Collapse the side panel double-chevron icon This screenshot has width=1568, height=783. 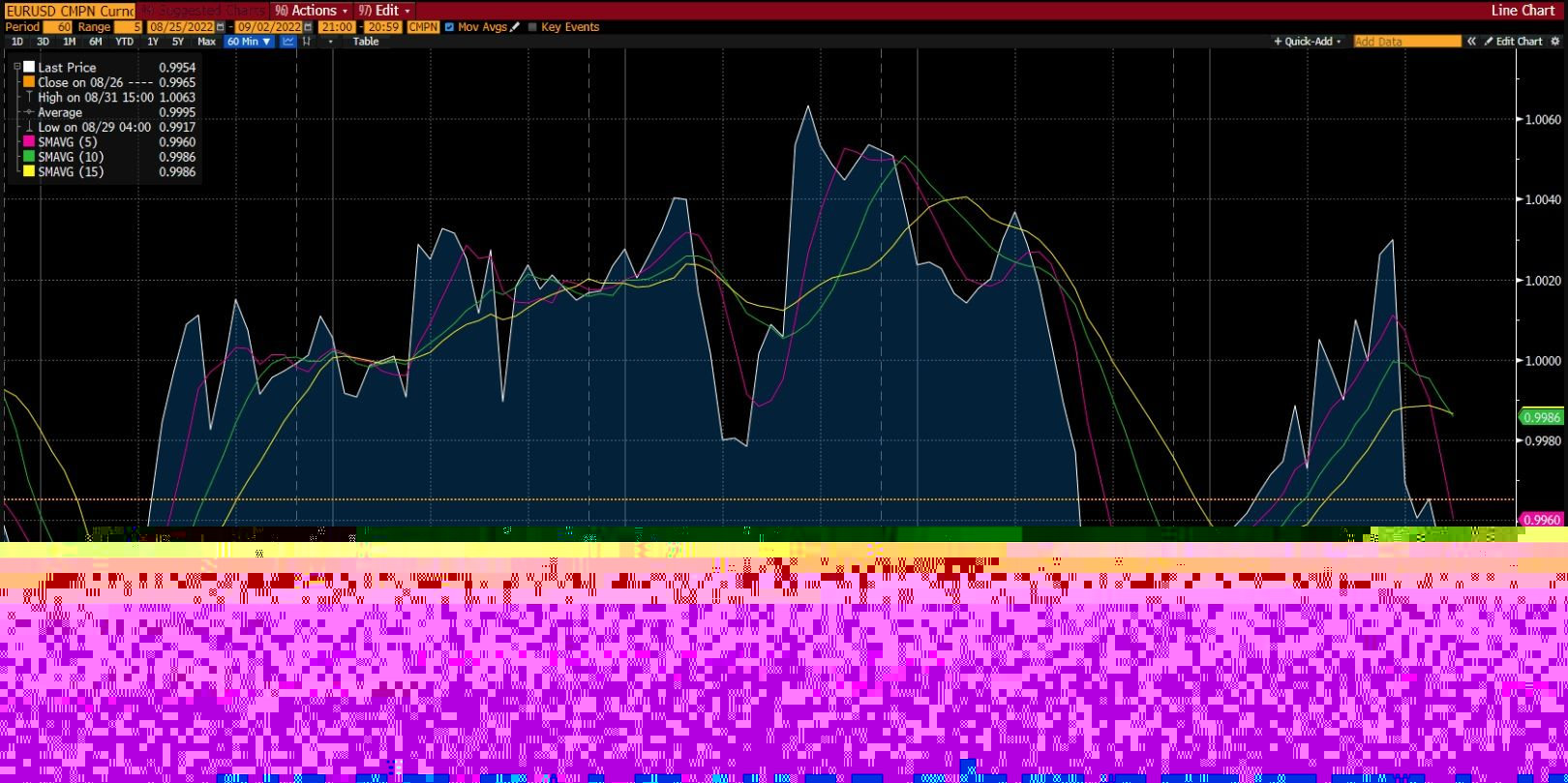[x=1471, y=42]
